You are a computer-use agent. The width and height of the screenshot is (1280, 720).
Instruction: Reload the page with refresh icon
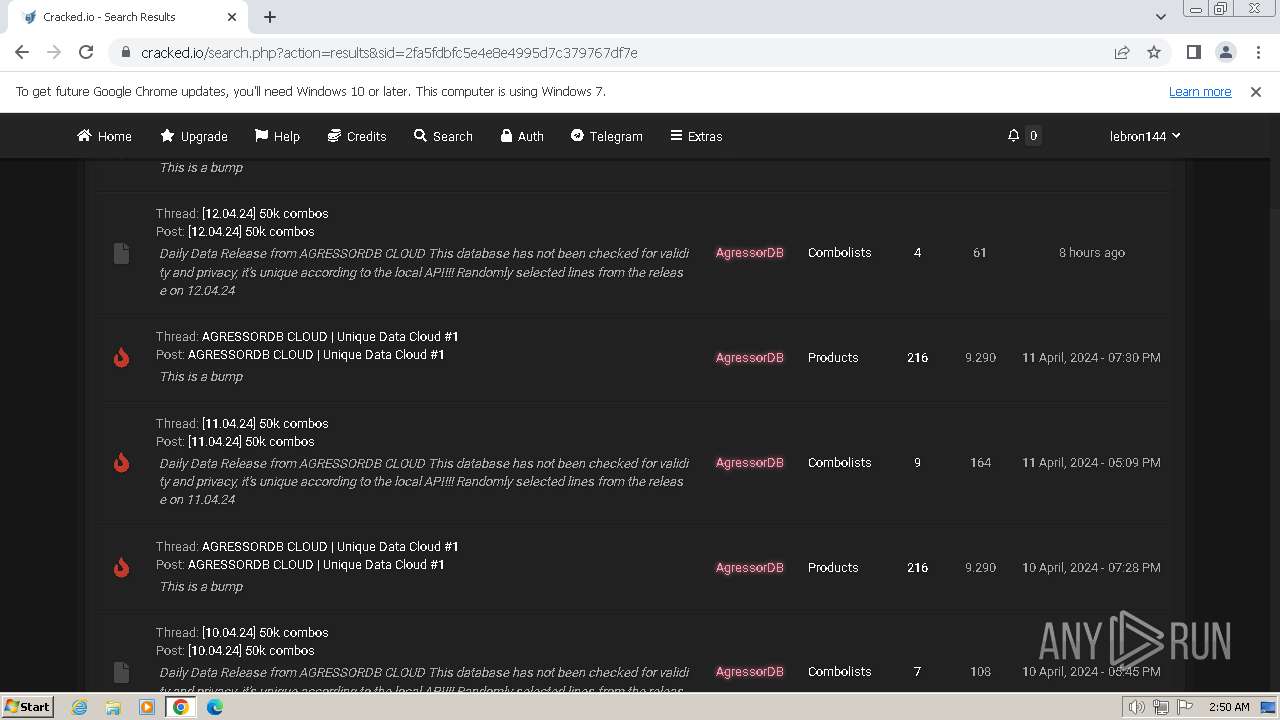(86, 52)
